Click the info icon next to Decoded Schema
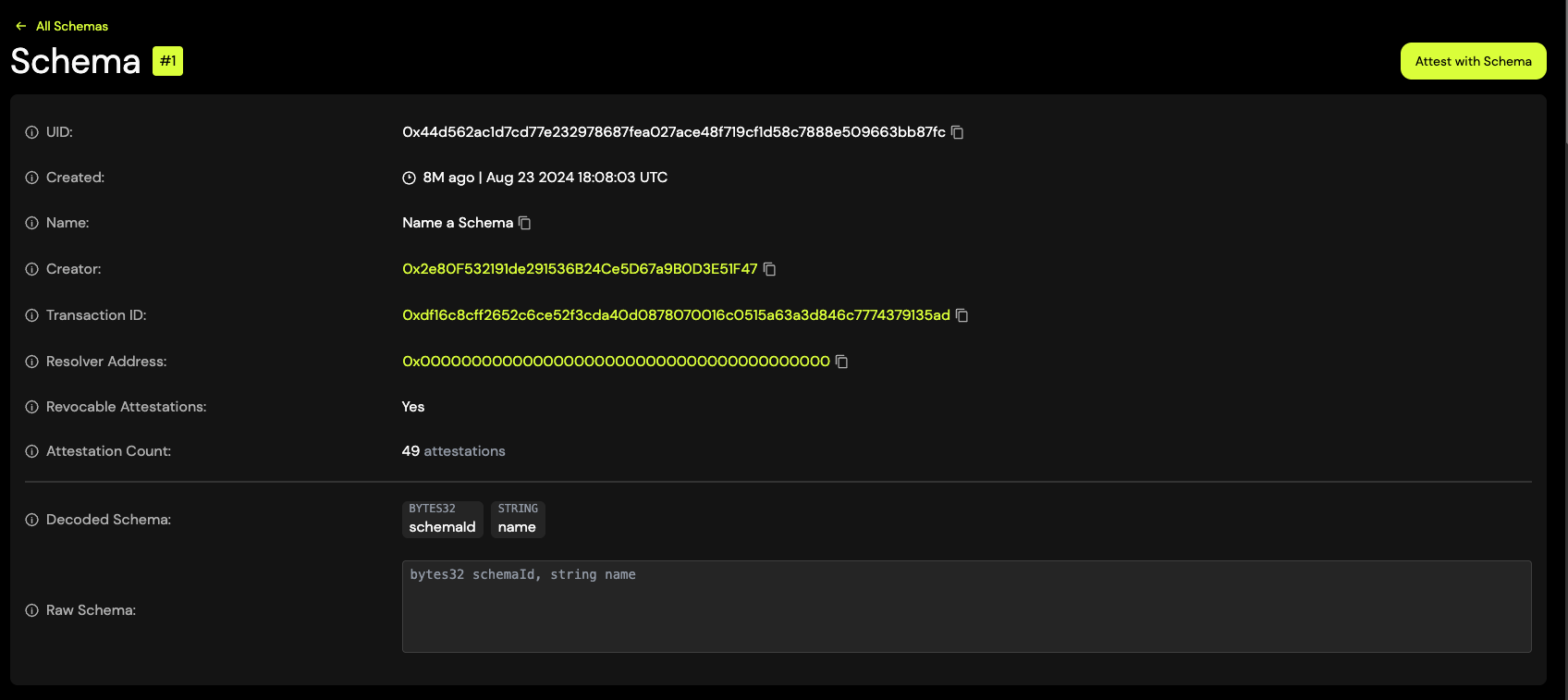 (x=31, y=520)
